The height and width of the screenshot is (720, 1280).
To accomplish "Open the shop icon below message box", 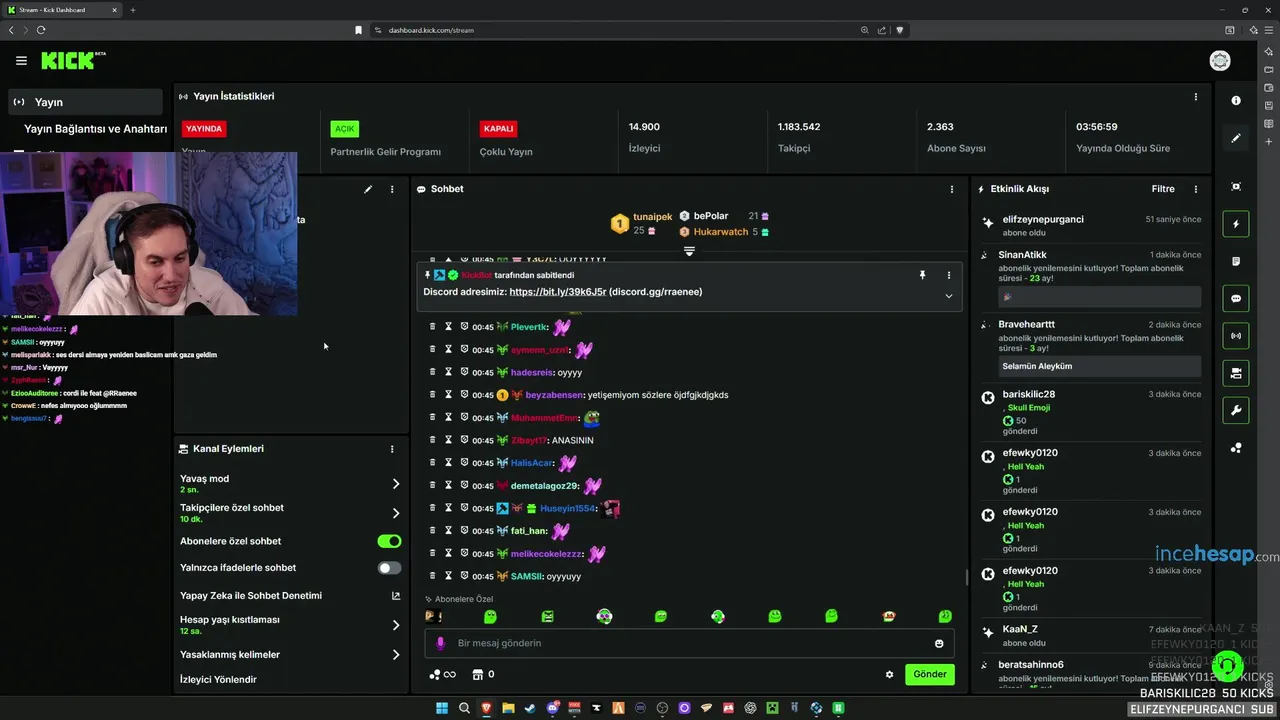I will pyautogui.click(x=478, y=675).
